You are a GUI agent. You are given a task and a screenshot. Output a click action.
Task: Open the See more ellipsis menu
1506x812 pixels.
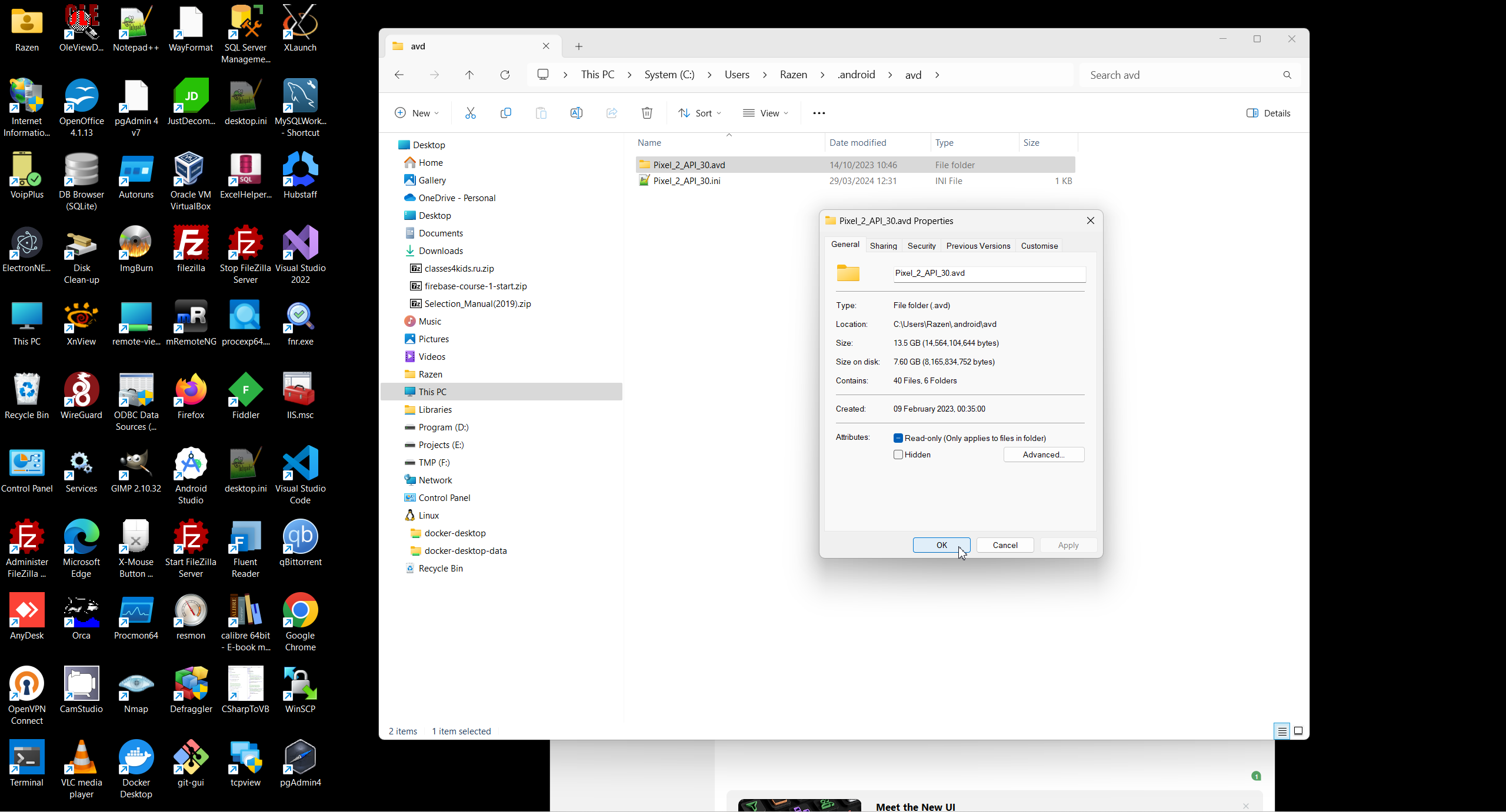pyautogui.click(x=818, y=113)
